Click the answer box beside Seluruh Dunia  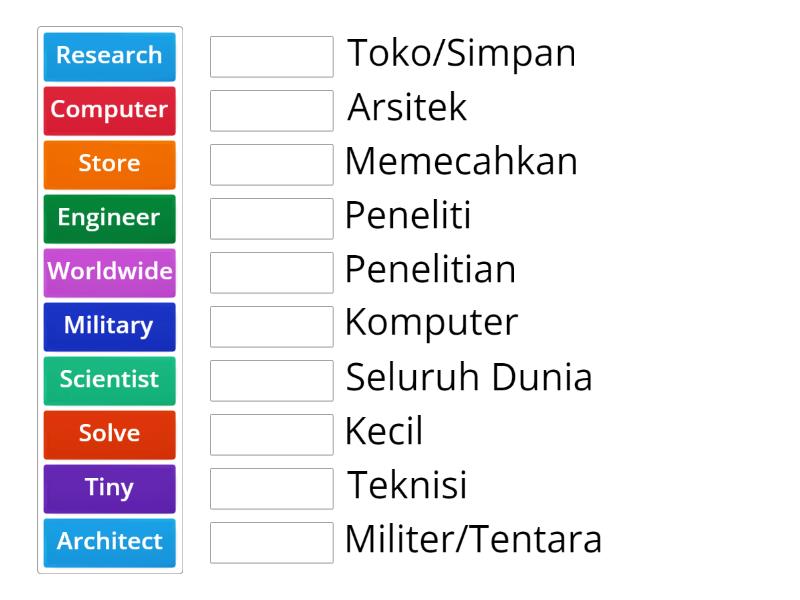click(x=271, y=381)
